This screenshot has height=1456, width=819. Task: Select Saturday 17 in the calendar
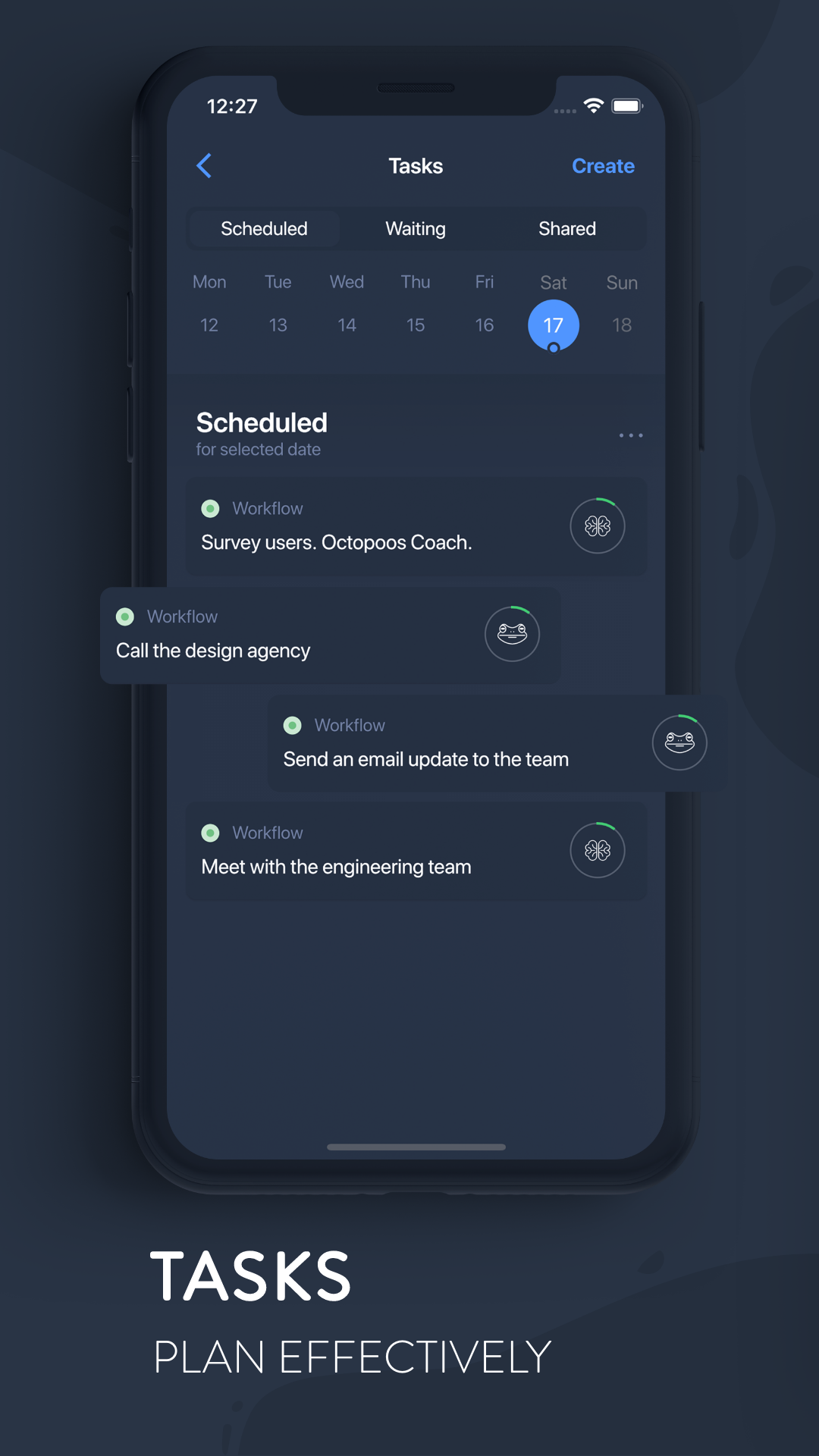click(x=554, y=325)
